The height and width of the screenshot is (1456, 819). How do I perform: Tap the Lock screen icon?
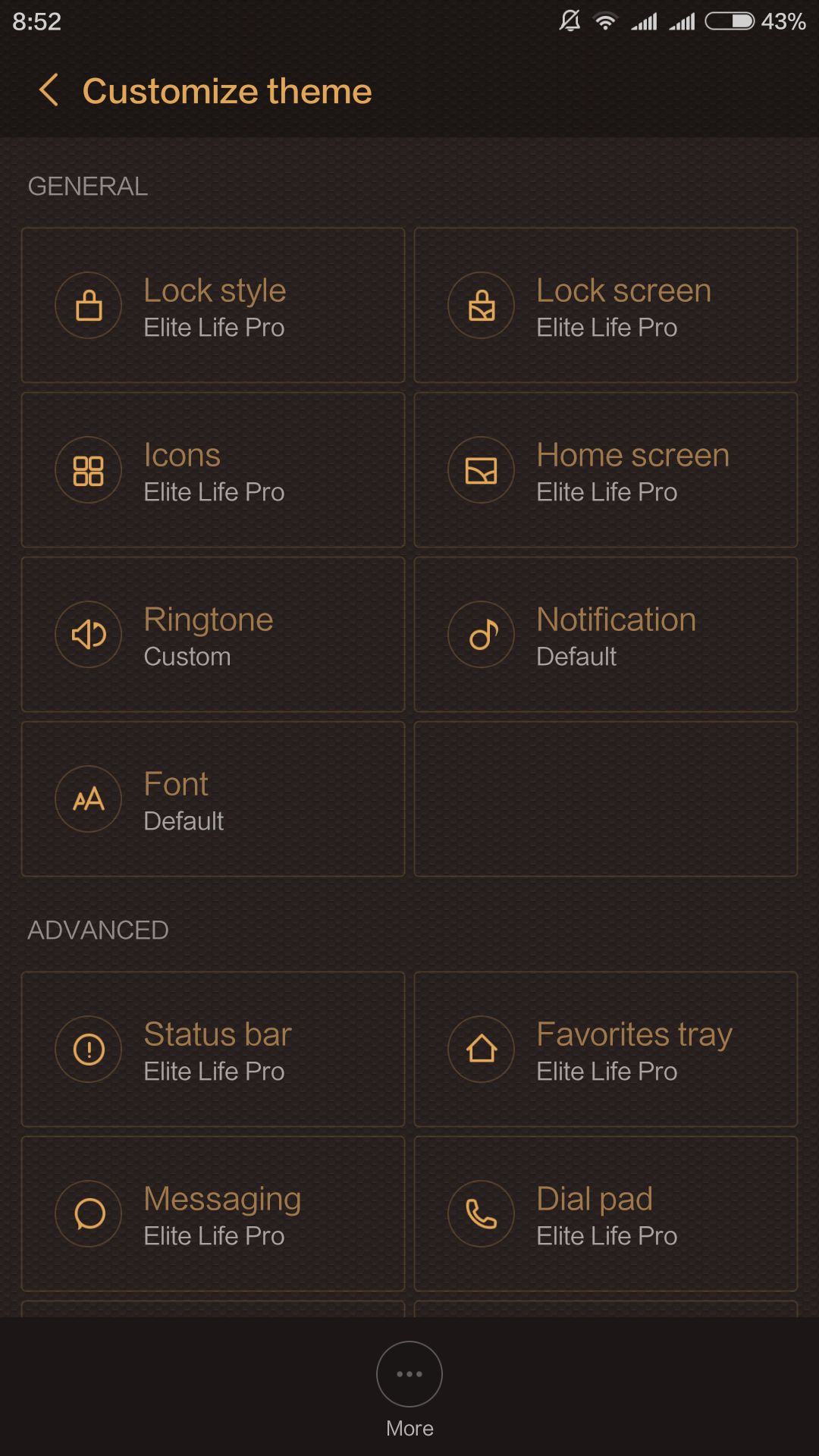click(x=482, y=306)
